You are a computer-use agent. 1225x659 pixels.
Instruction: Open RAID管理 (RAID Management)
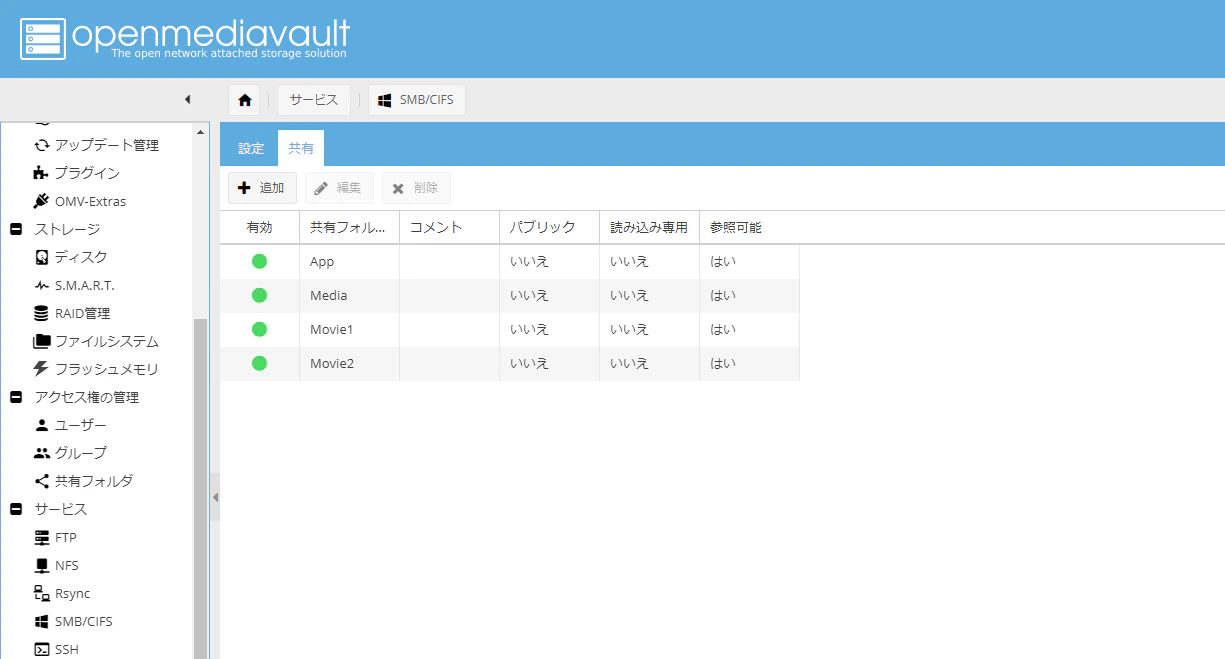tap(83, 313)
